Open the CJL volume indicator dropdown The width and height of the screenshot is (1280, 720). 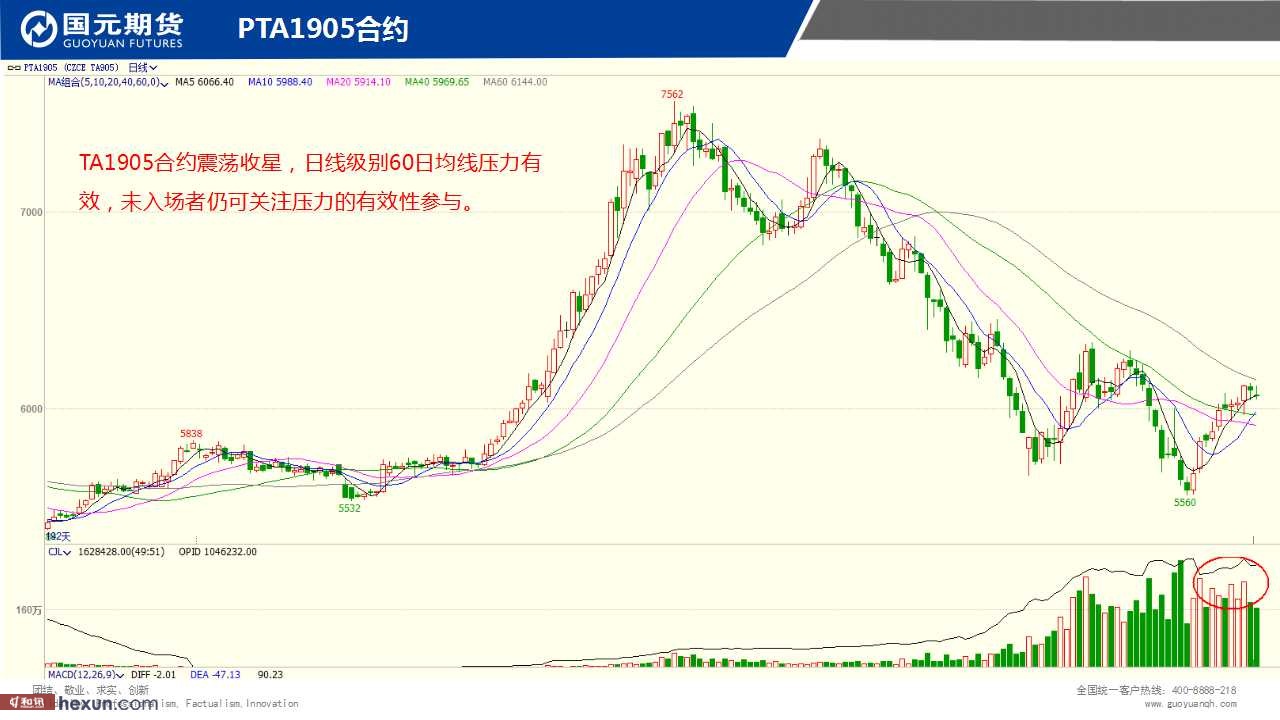tap(66, 552)
